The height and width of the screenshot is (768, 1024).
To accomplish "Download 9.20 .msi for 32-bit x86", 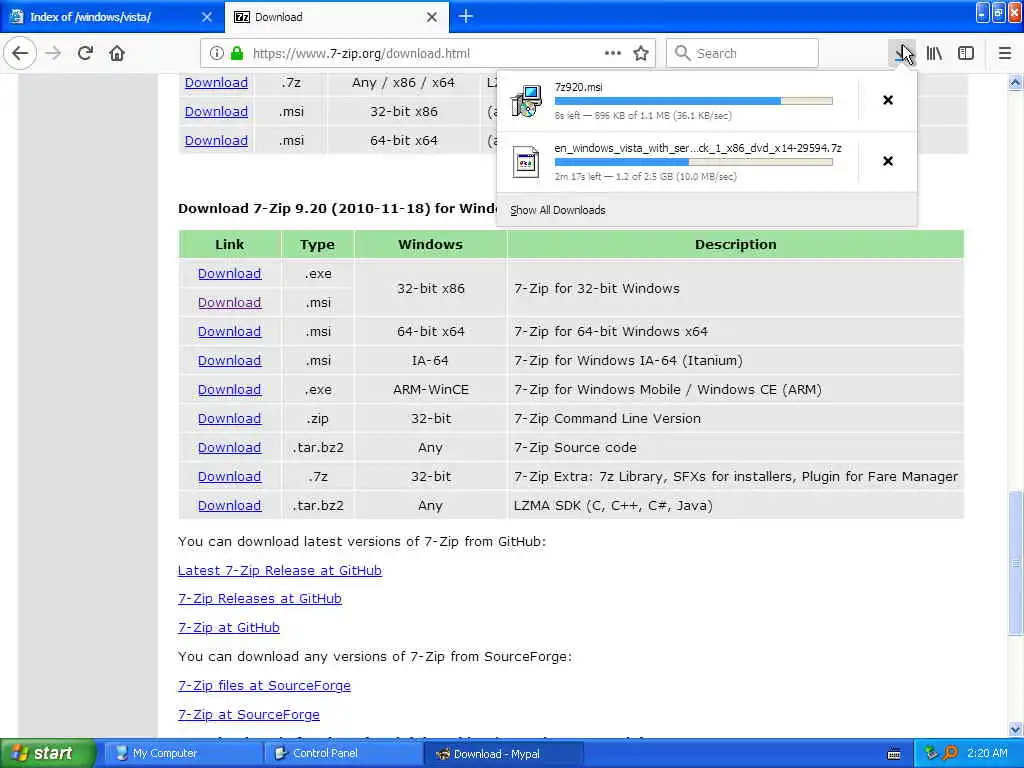I will pyautogui.click(x=229, y=302).
